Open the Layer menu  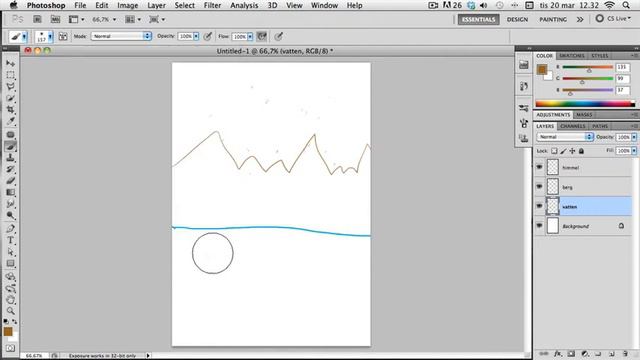click(x=156, y=5)
